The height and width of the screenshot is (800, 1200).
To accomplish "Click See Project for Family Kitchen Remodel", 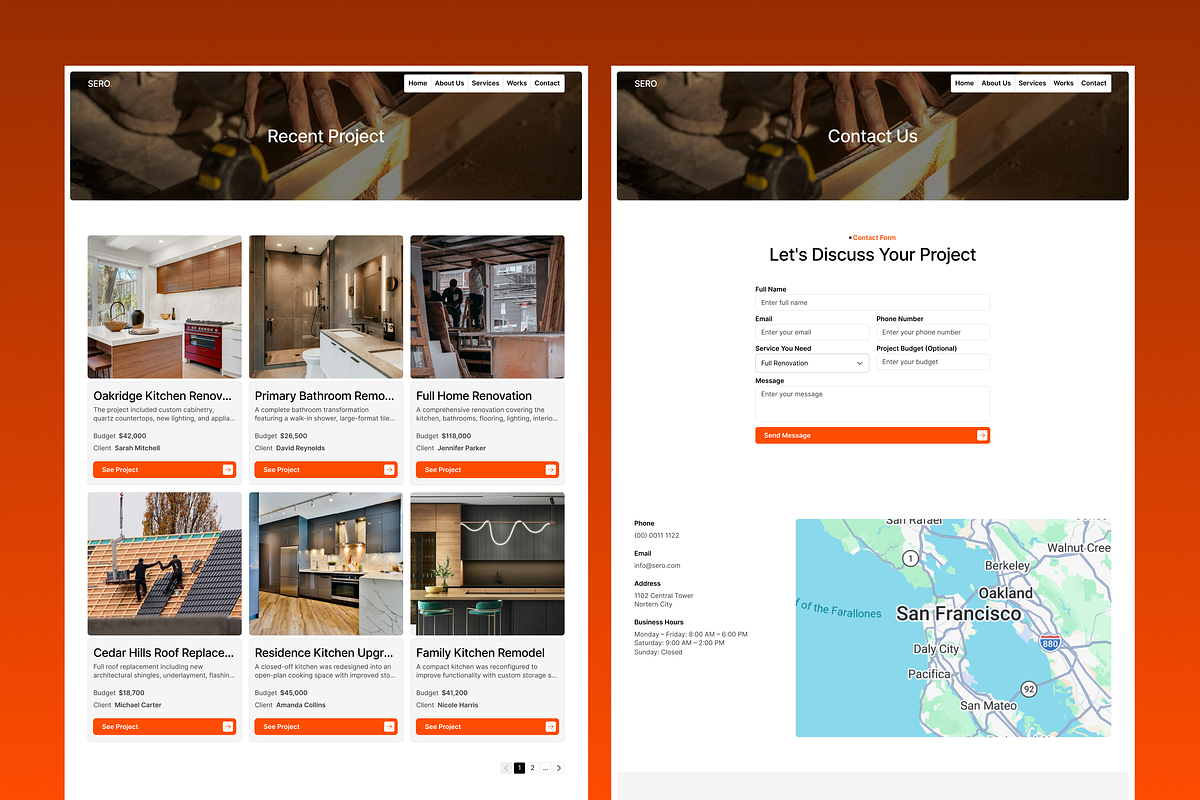I will (x=487, y=727).
